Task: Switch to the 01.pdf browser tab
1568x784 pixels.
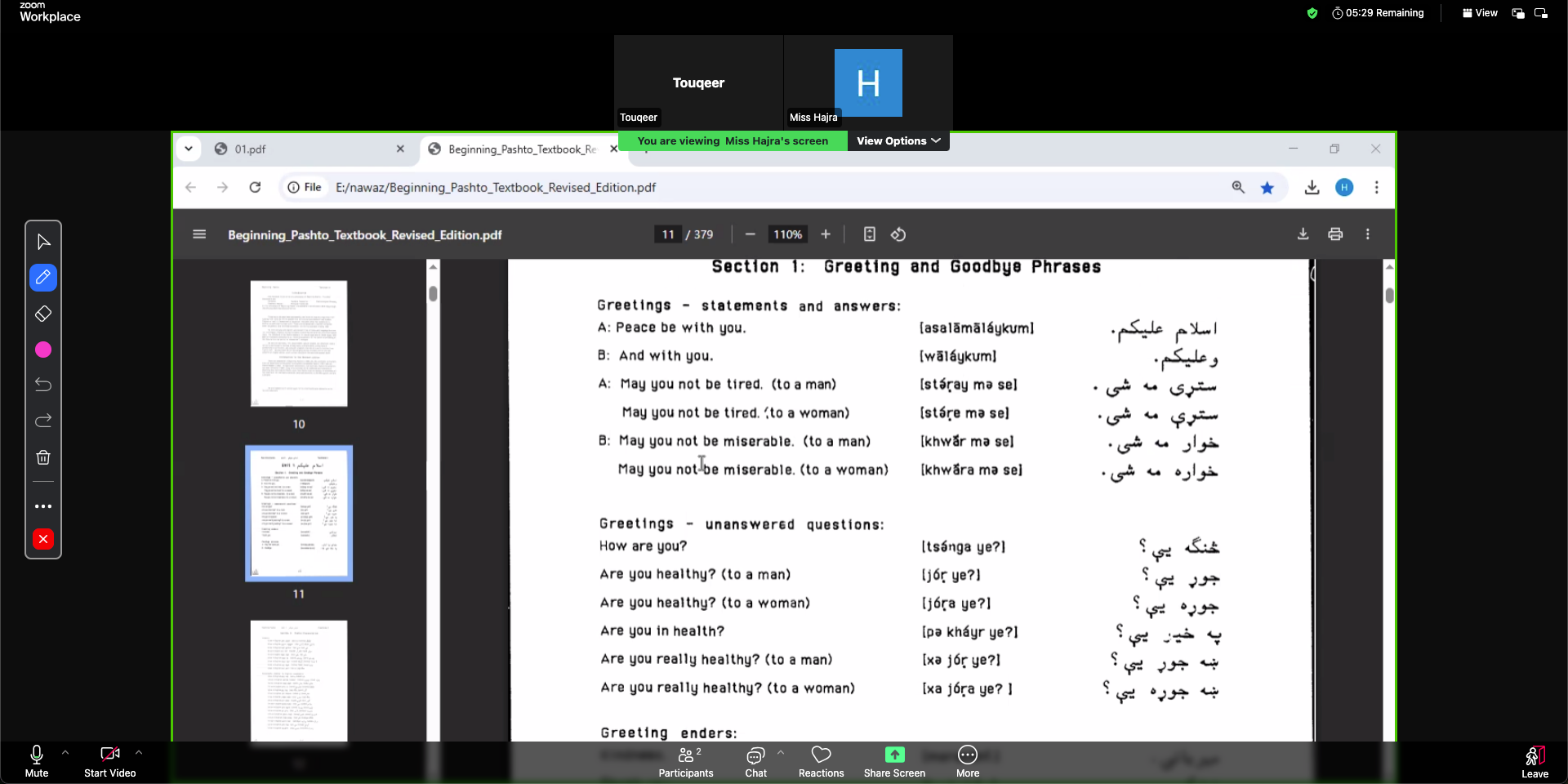Action: click(x=310, y=149)
